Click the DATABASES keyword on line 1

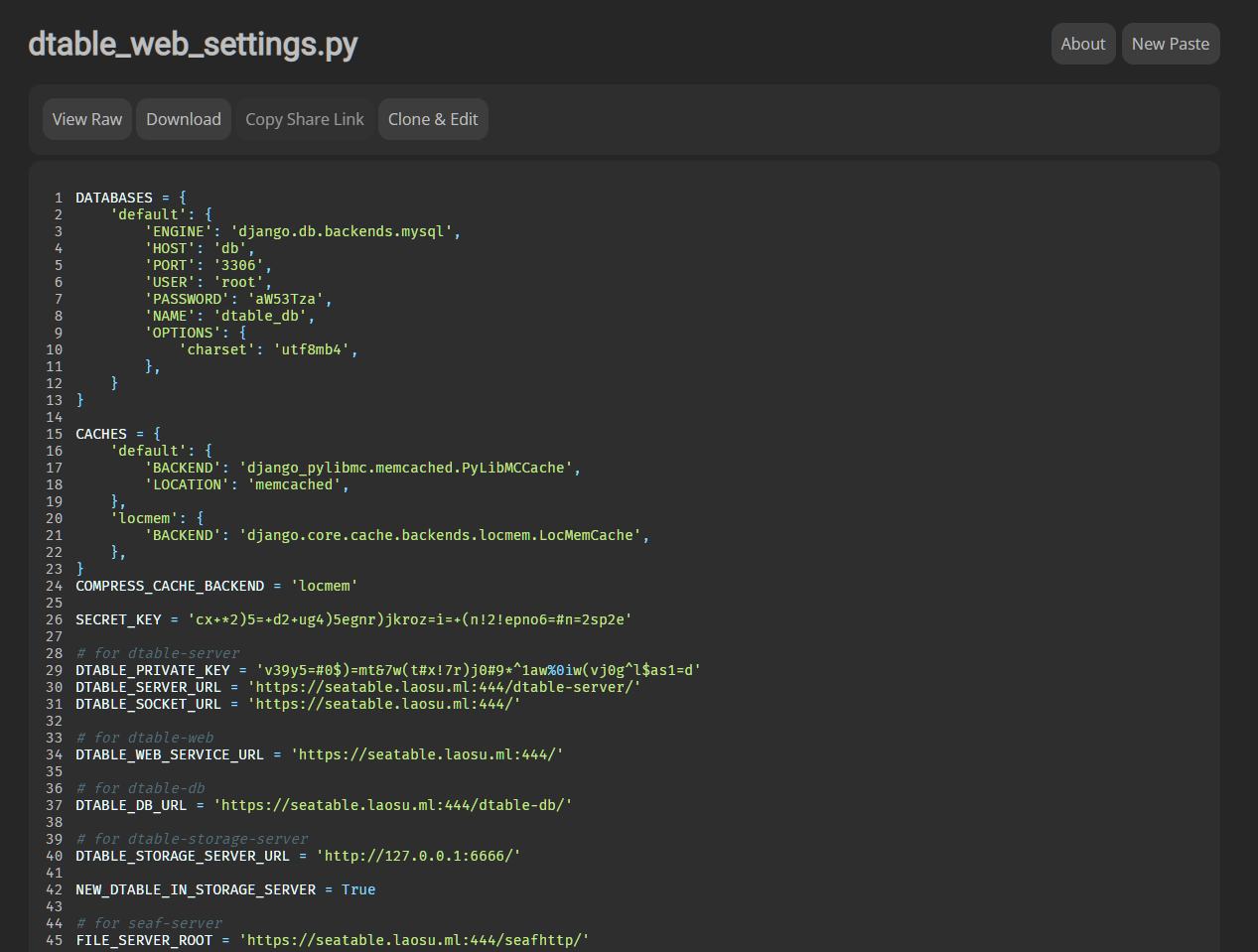coord(114,198)
